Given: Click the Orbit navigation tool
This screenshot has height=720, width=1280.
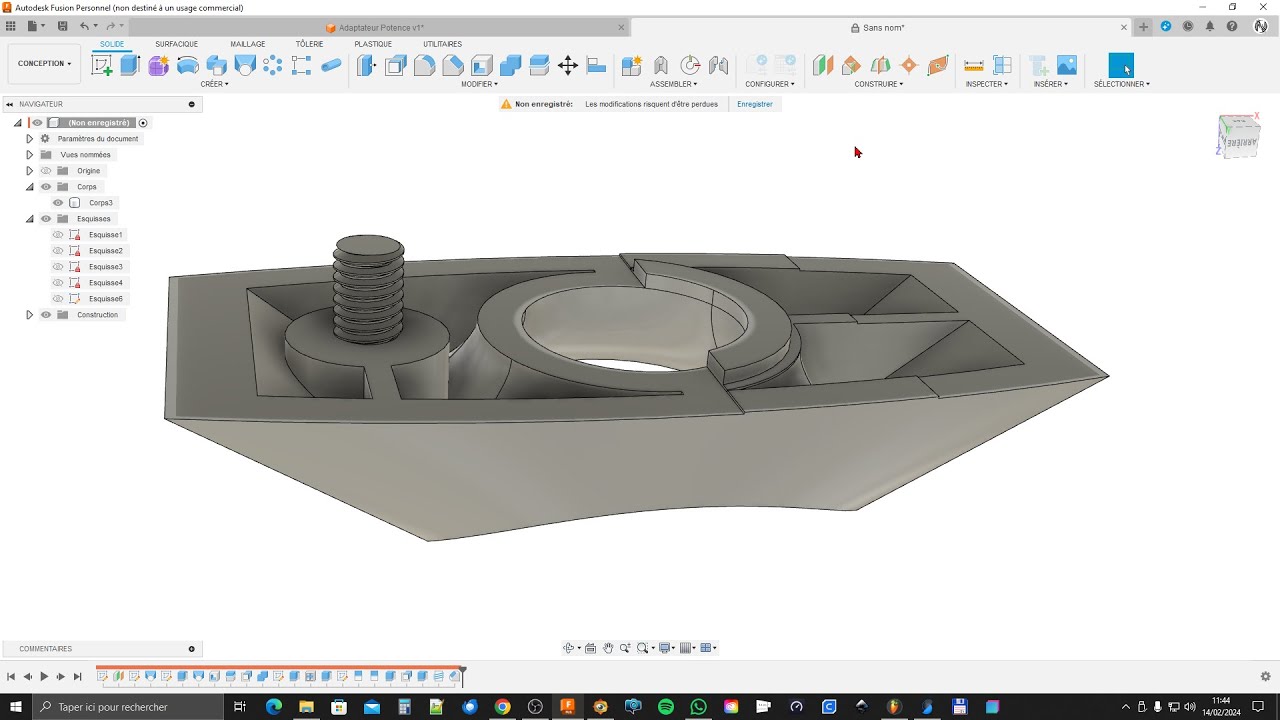Looking at the screenshot, I should coord(568,648).
